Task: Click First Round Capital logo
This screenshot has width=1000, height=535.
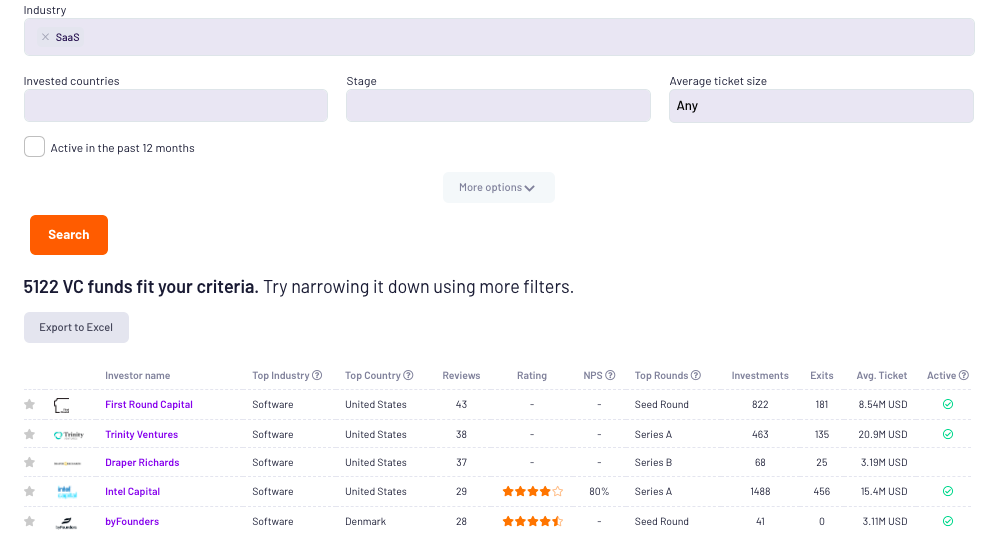Action: [62, 405]
